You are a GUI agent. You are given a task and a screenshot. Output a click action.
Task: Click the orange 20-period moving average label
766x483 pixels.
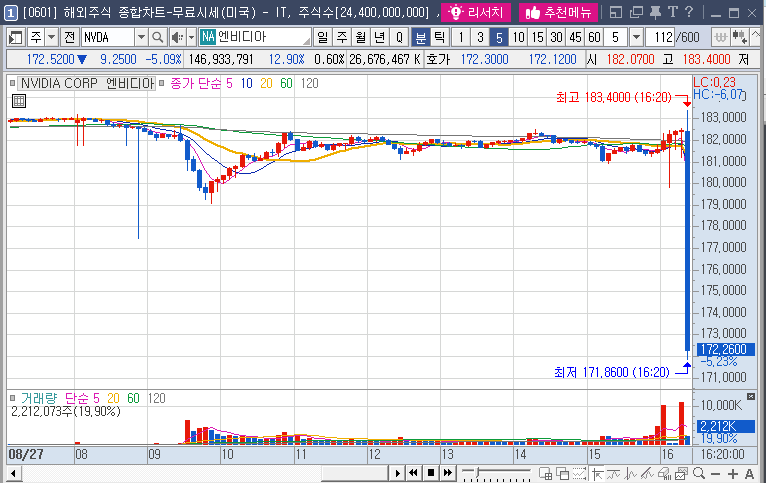[266, 84]
